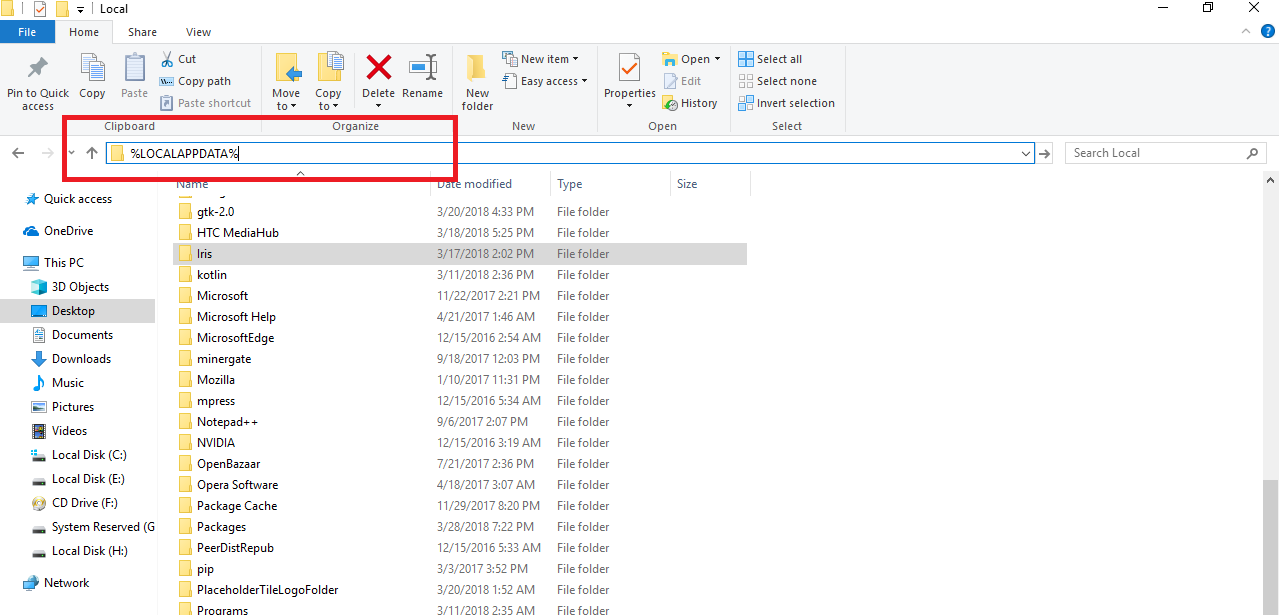Click the Copy ribbon icon
The image size is (1279, 615).
92,68
